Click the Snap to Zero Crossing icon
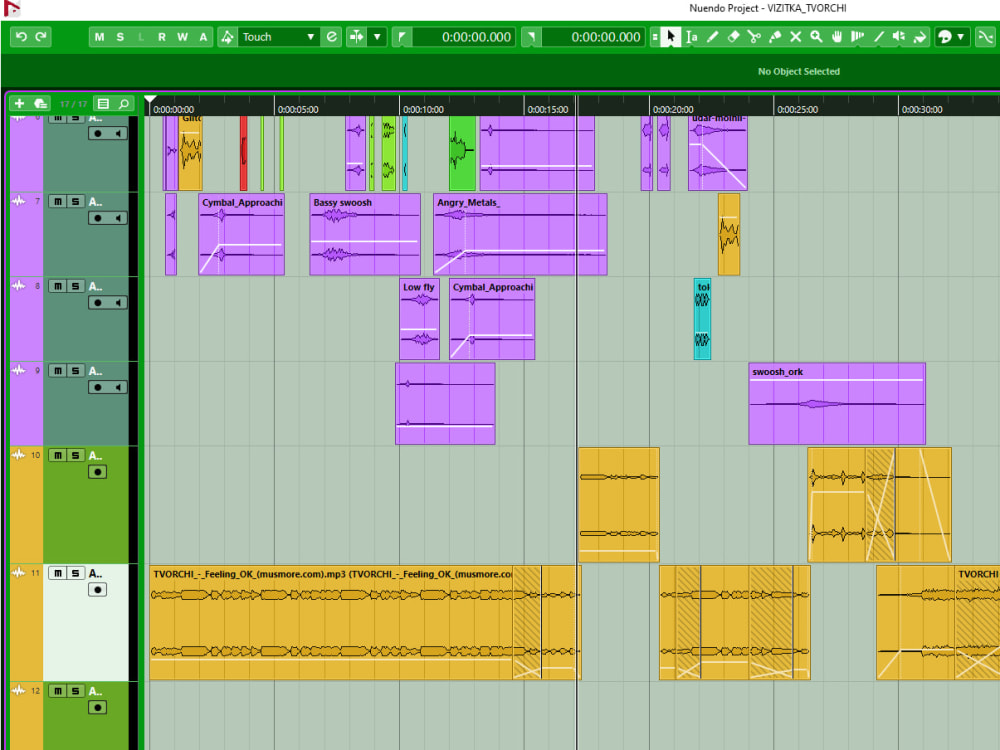This screenshot has width=1000, height=750. (986, 37)
